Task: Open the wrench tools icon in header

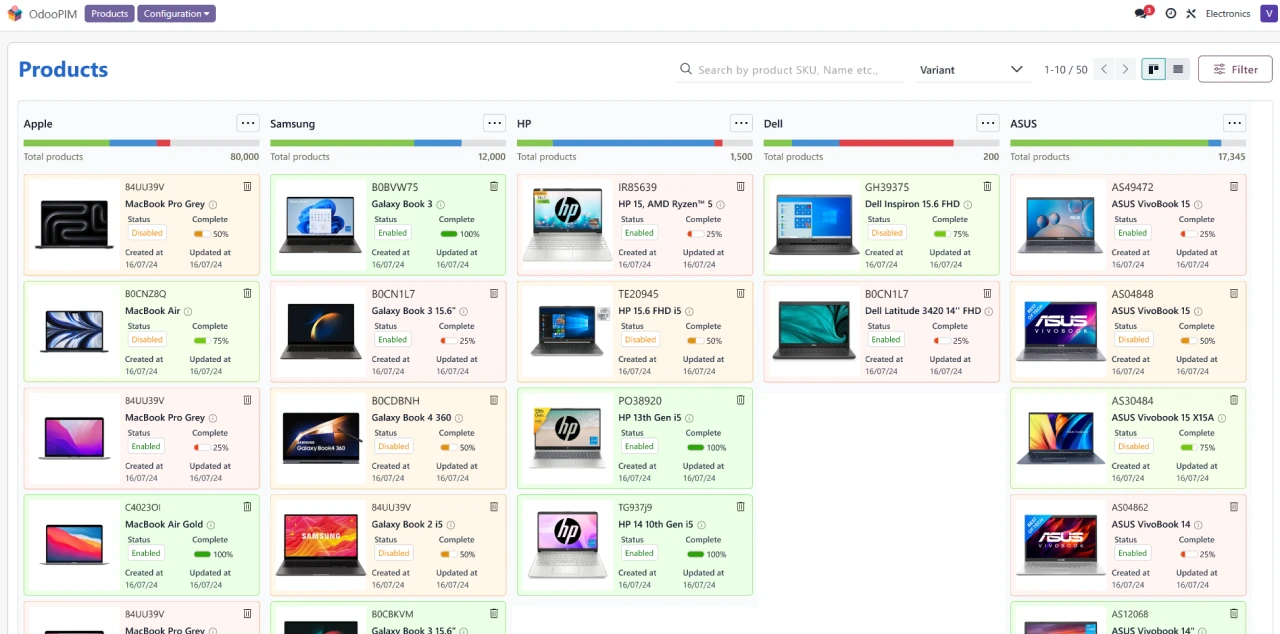Action: click(1191, 14)
